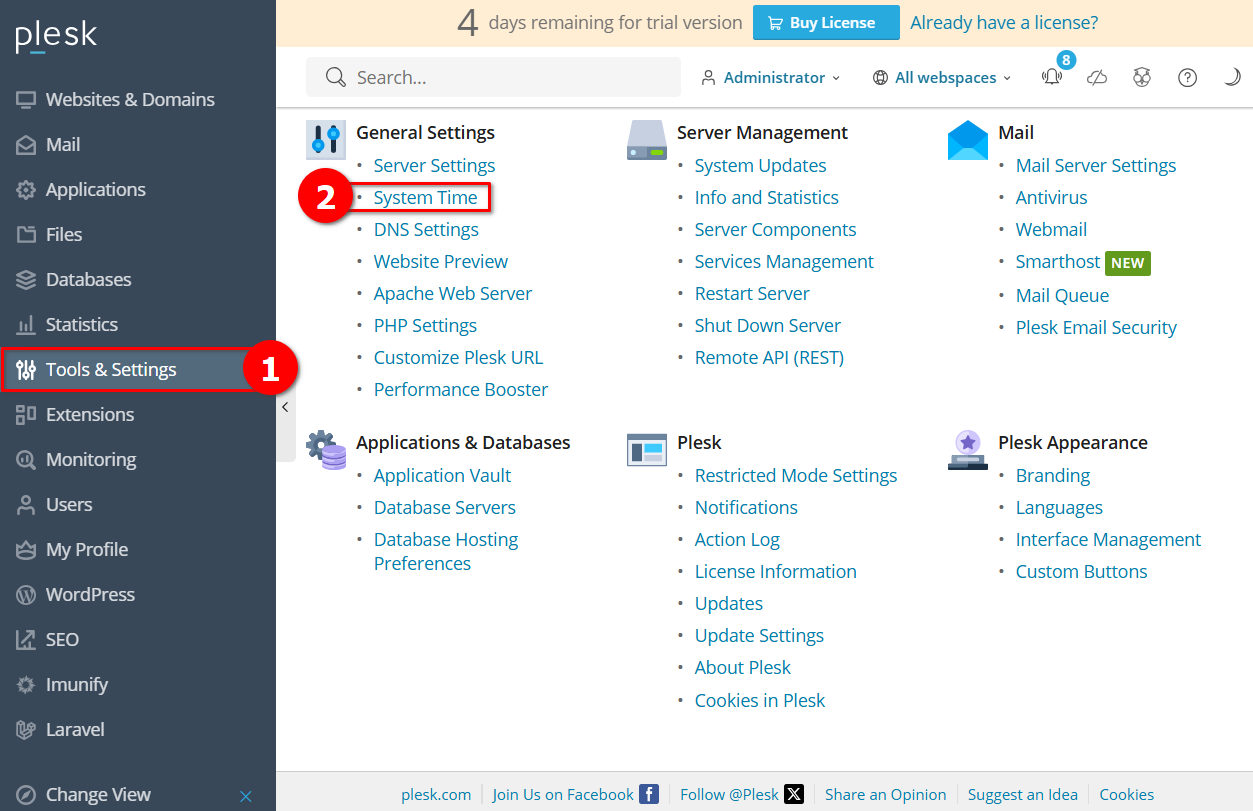Open the System Time link
Screen dimensions: 1253x811
(x=425, y=198)
